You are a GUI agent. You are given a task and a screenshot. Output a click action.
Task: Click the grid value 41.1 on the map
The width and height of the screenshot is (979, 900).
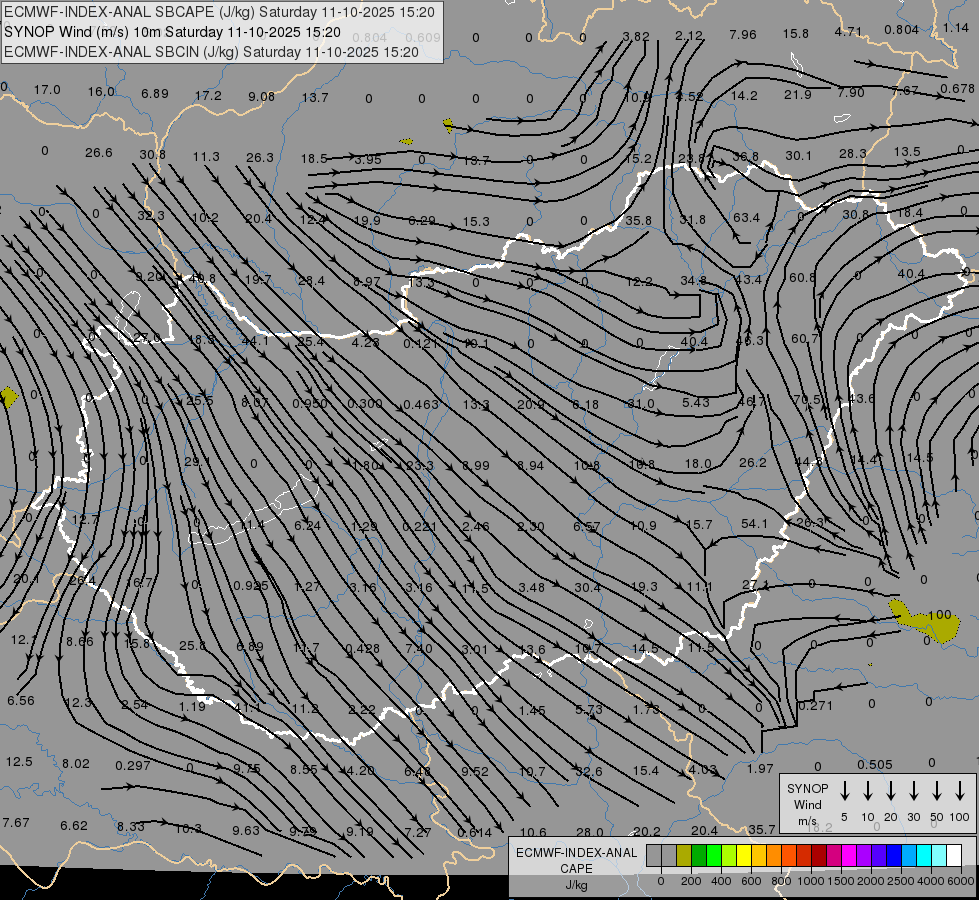click(x=248, y=708)
